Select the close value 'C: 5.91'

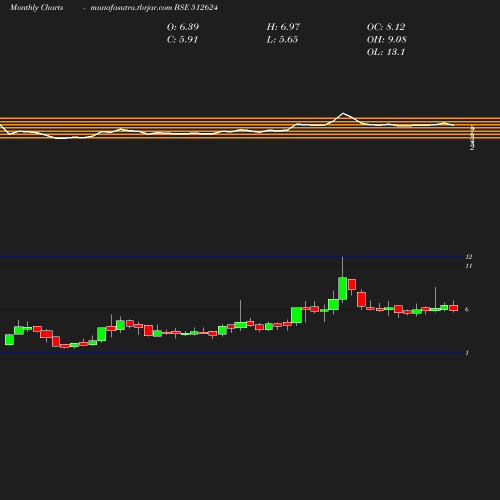click(x=182, y=40)
